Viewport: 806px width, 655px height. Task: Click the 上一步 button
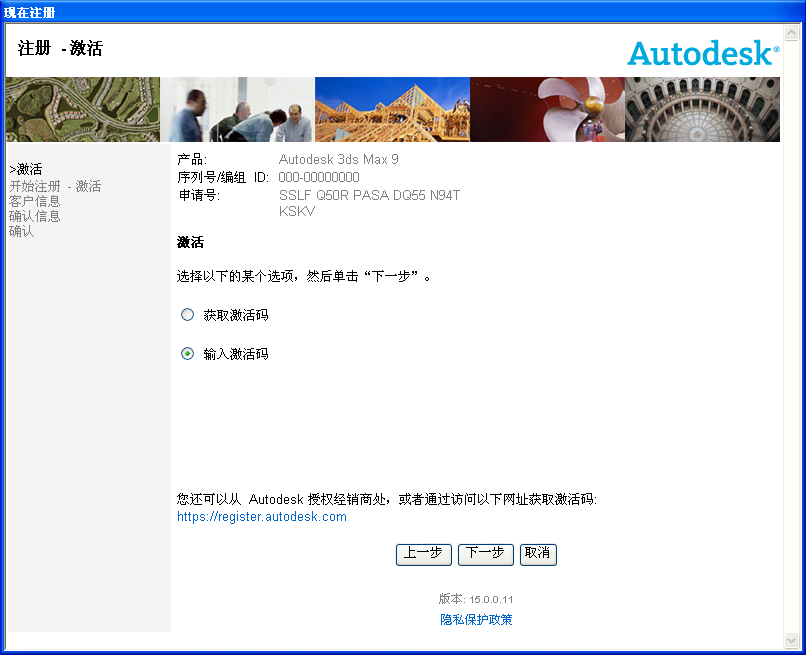pos(424,554)
